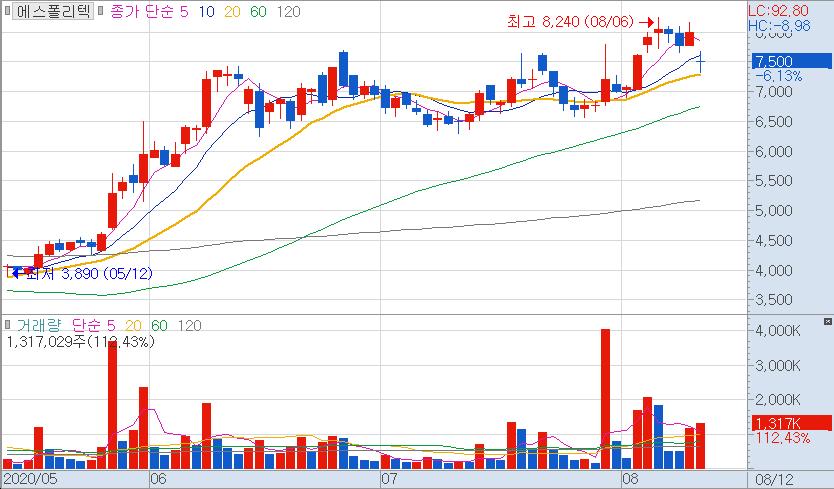Select the yellow 20-day price moving average label
The width and height of the screenshot is (834, 489).
(232, 11)
